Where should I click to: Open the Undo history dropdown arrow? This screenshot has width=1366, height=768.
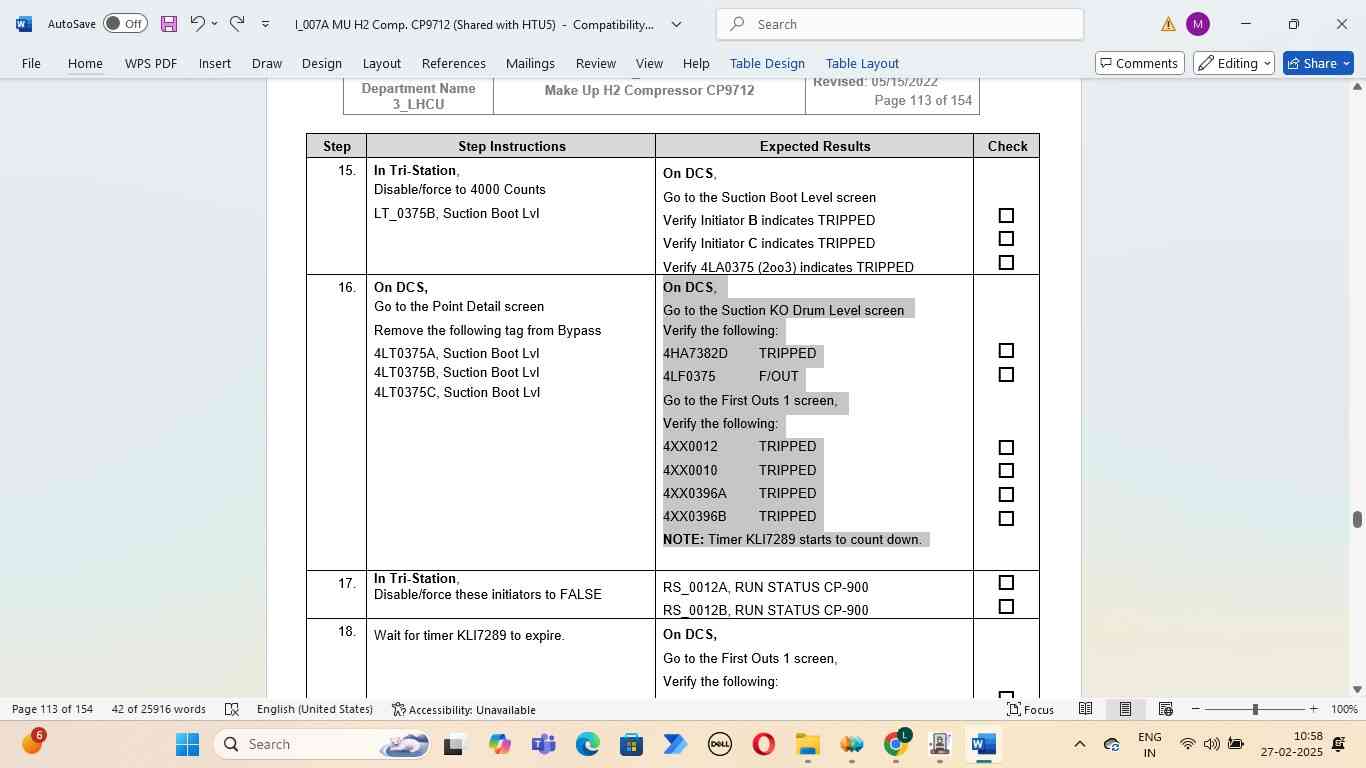coord(214,24)
